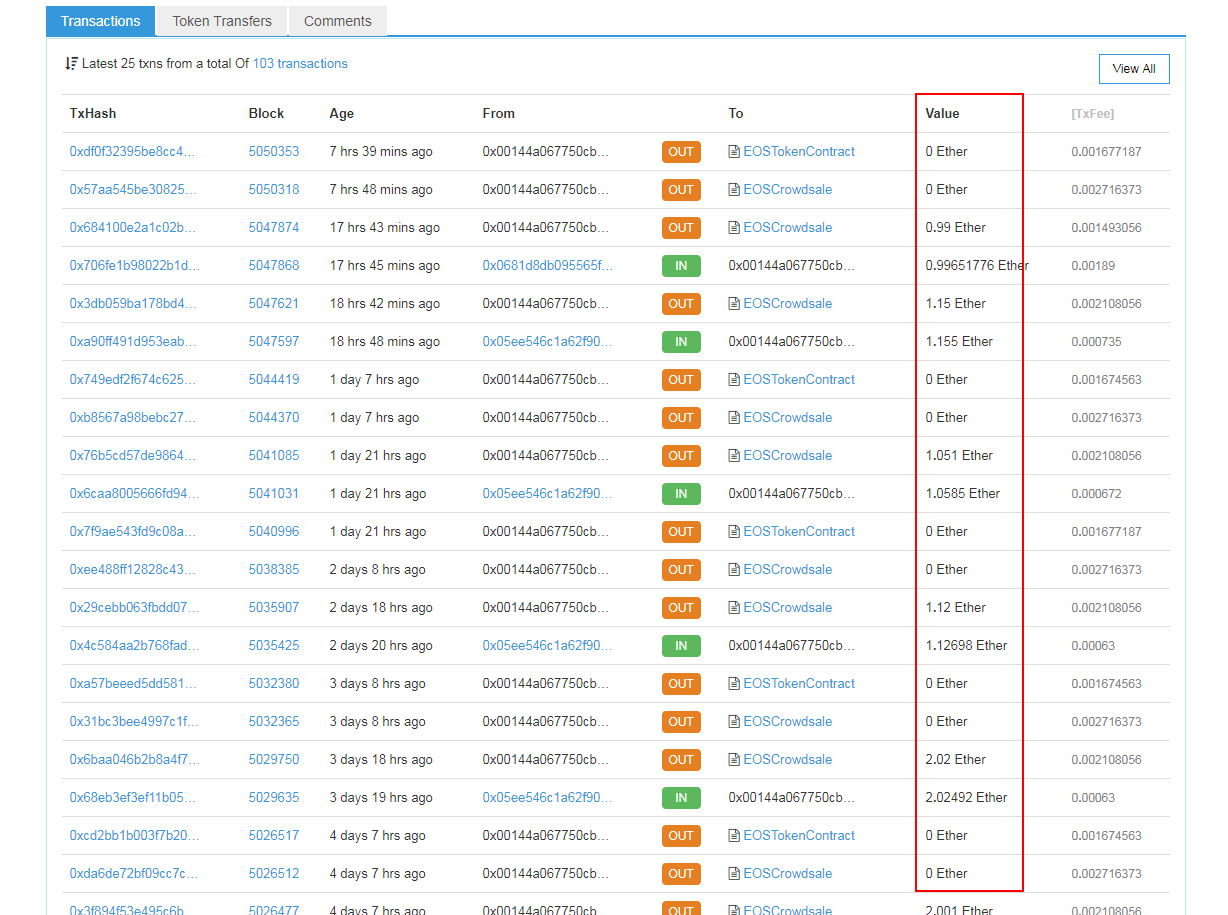This screenshot has width=1228, height=915.
Task: Click the OUT badge in block 5050353 row
Action: 681,152
